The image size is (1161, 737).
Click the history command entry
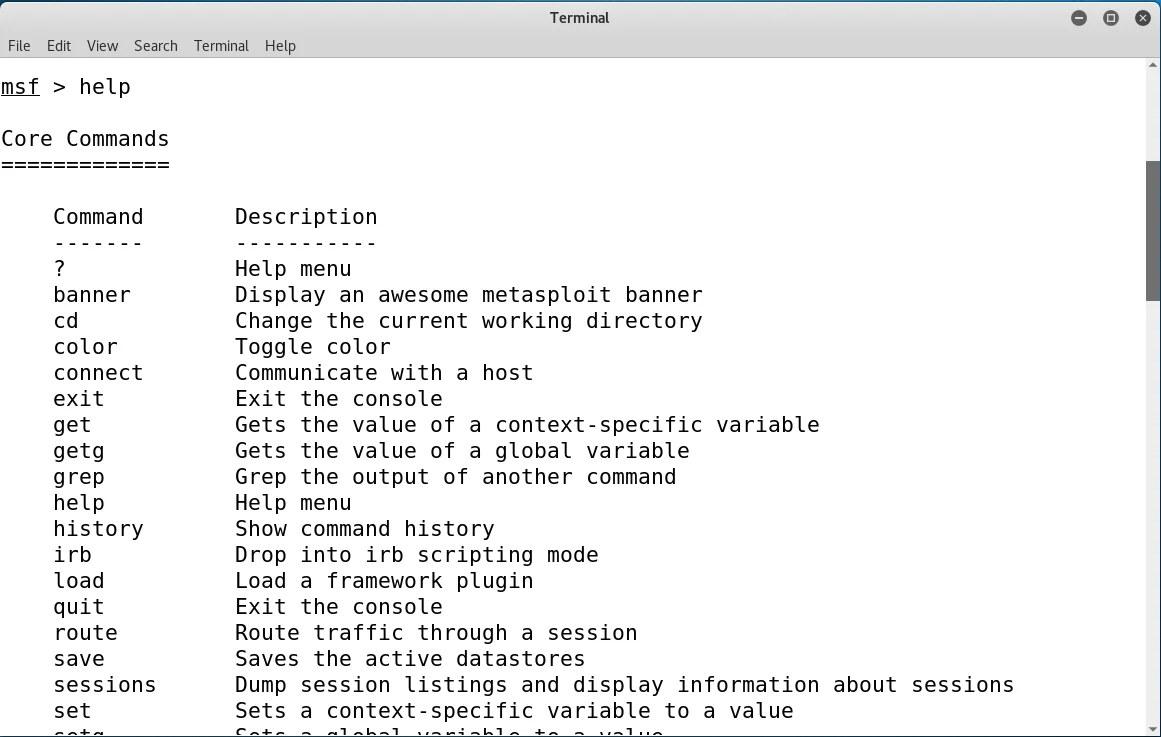(x=98, y=529)
